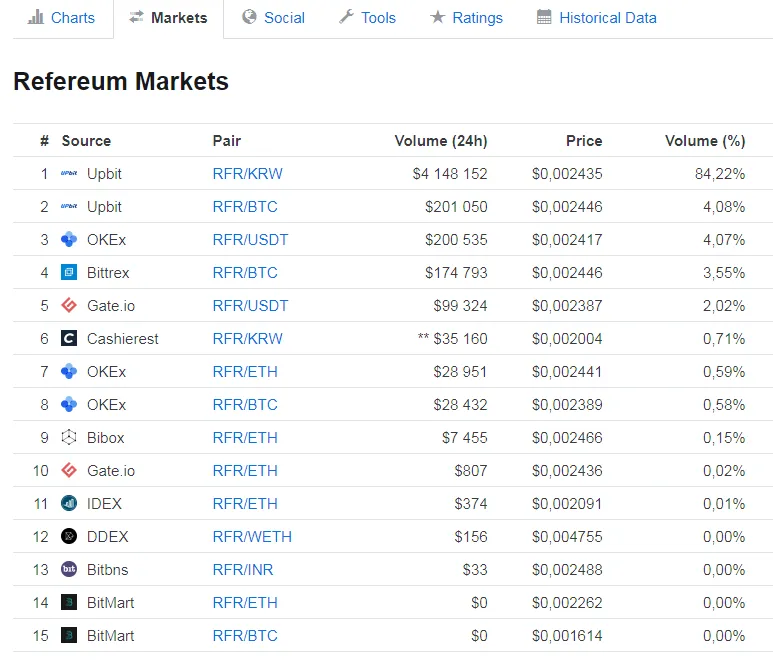Click the Gate.io logo in row 5
Screen dimensions: 773x662
click(x=69, y=305)
